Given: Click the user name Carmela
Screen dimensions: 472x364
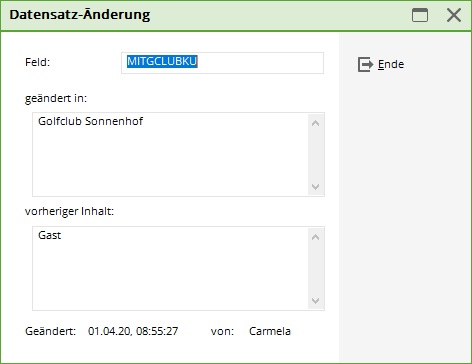Looking at the screenshot, I should pyautogui.click(x=270, y=331).
